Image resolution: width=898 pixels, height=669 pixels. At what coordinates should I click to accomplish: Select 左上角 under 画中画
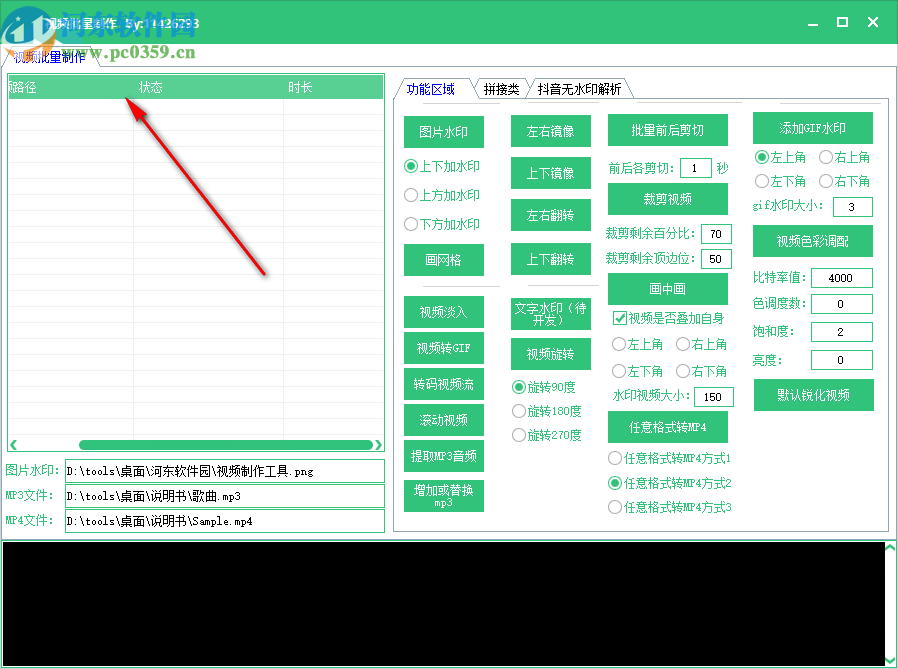point(637,344)
